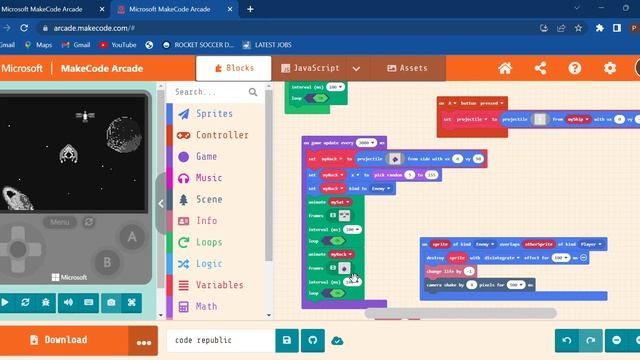Open the share project dialog

(540, 68)
